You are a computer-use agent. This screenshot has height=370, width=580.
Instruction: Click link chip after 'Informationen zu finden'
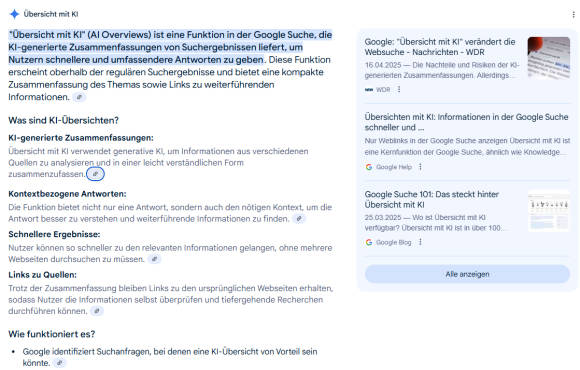tap(299, 219)
